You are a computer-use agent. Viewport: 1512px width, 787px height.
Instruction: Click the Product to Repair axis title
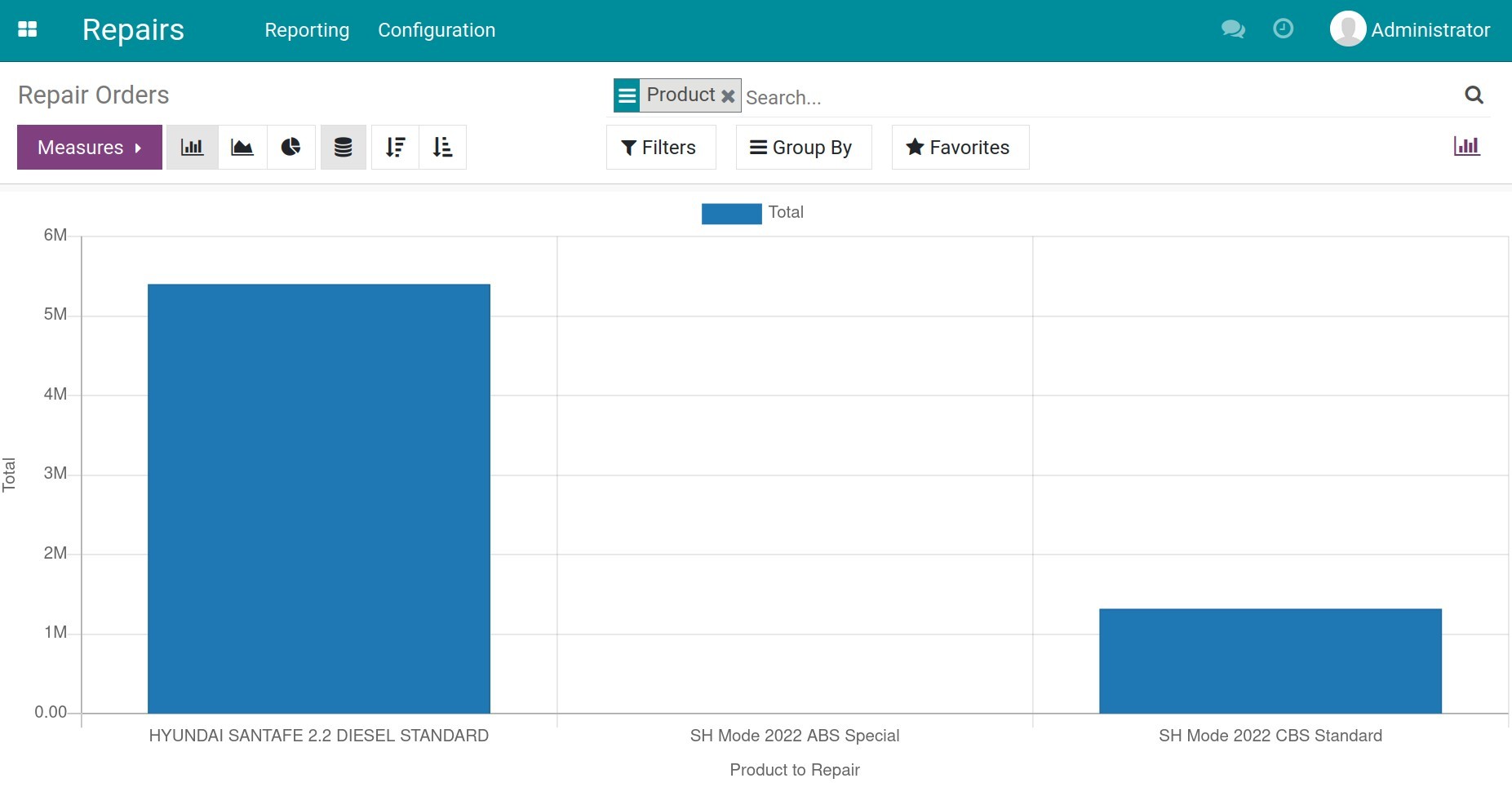795,770
